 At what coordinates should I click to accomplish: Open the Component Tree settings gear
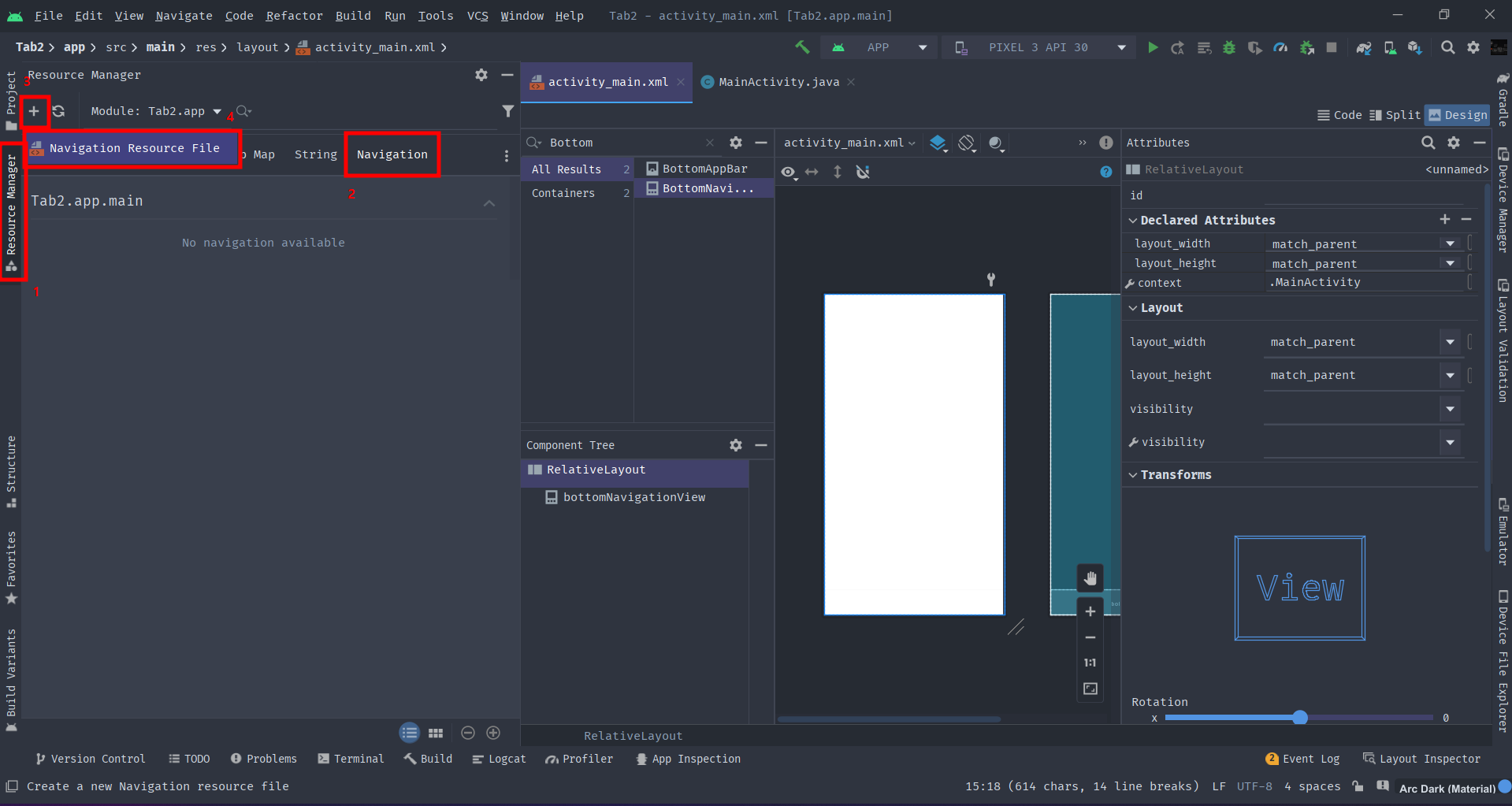point(736,445)
